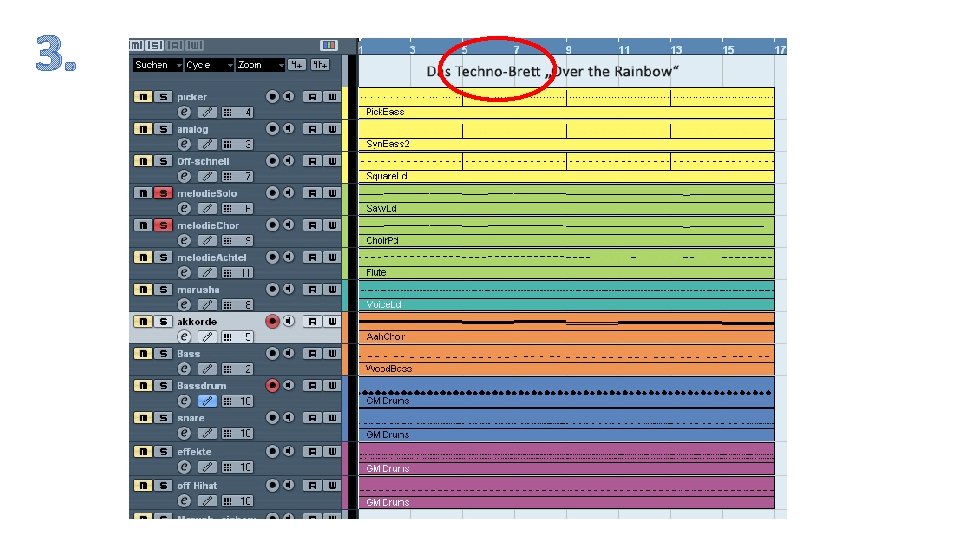Mute the picker track
The height and width of the screenshot is (540, 960).
coord(143,97)
